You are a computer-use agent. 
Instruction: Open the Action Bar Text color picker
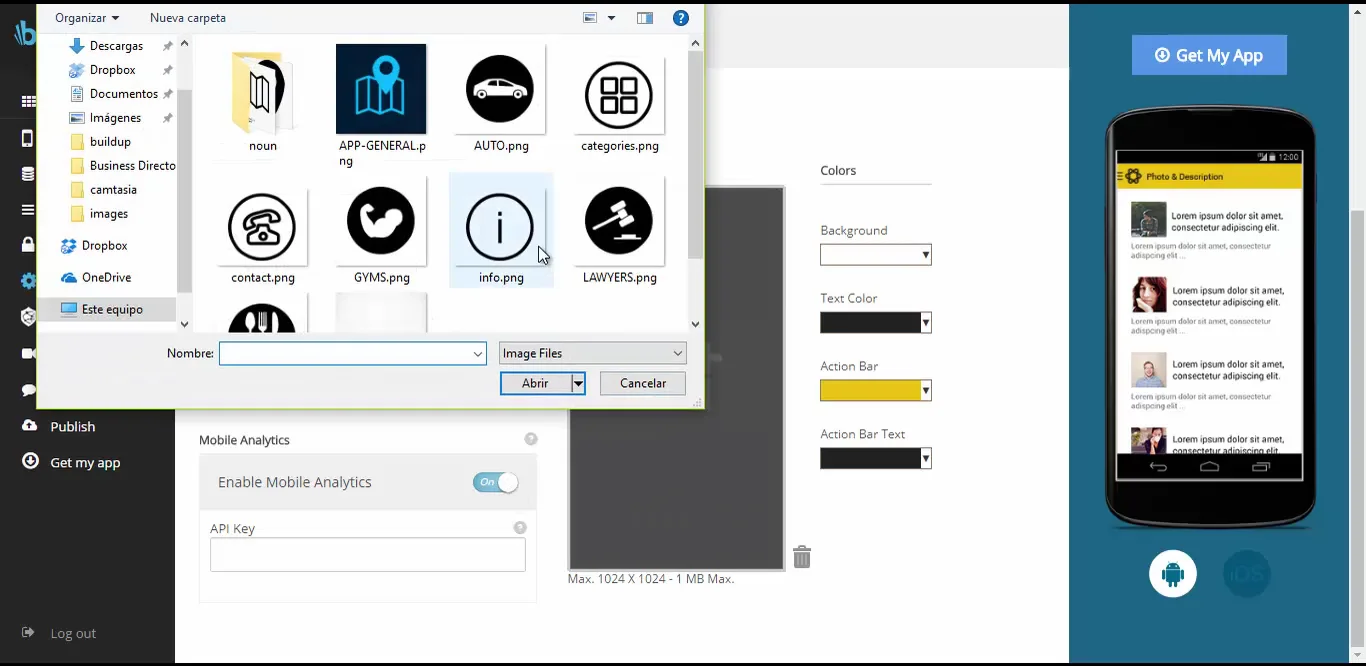click(876, 459)
